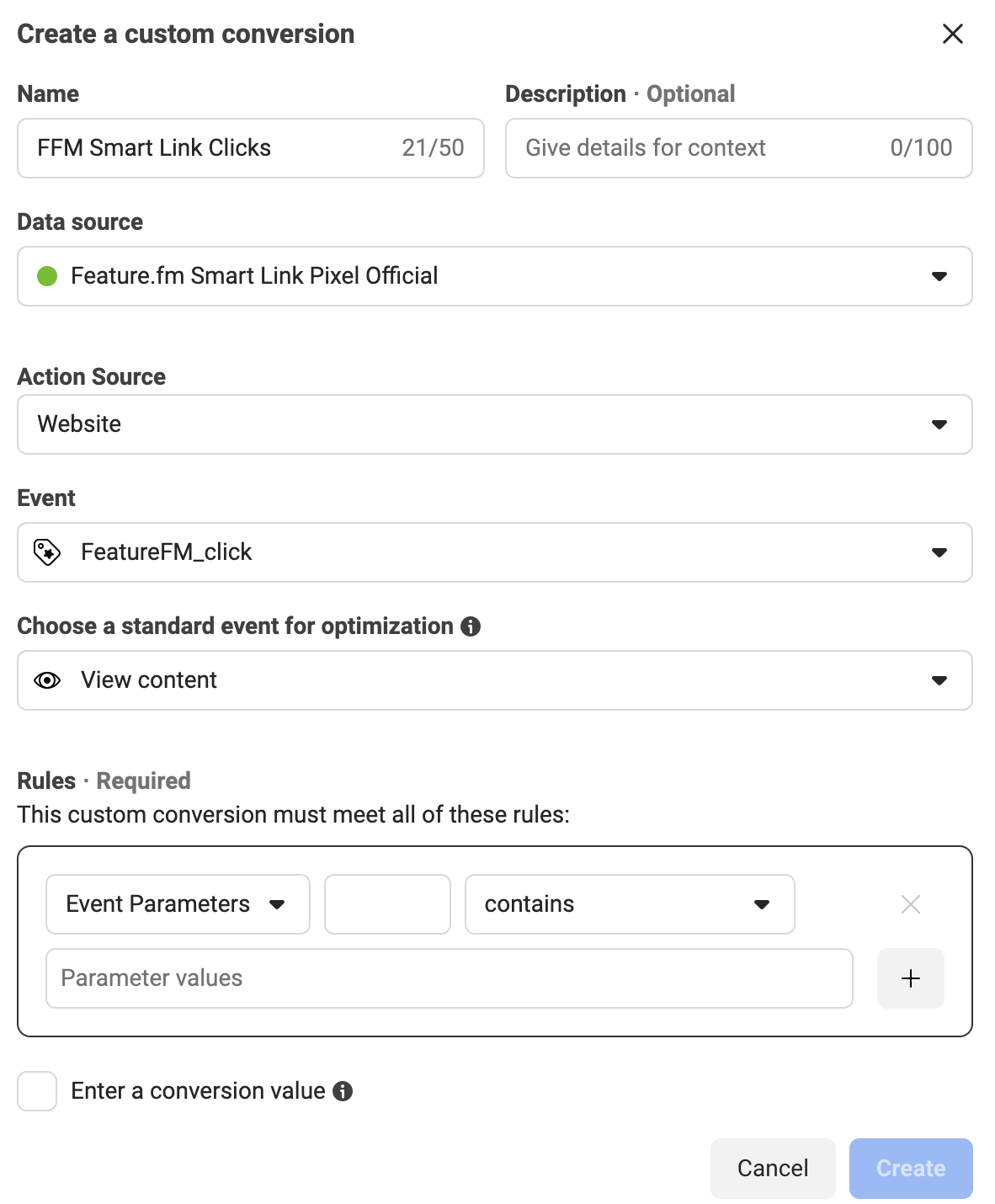Image resolution: width=995 pixels, height=1204 pixels.
Task: Click the caret arrow in Action Source field
Action: click(x=939, y=424)
